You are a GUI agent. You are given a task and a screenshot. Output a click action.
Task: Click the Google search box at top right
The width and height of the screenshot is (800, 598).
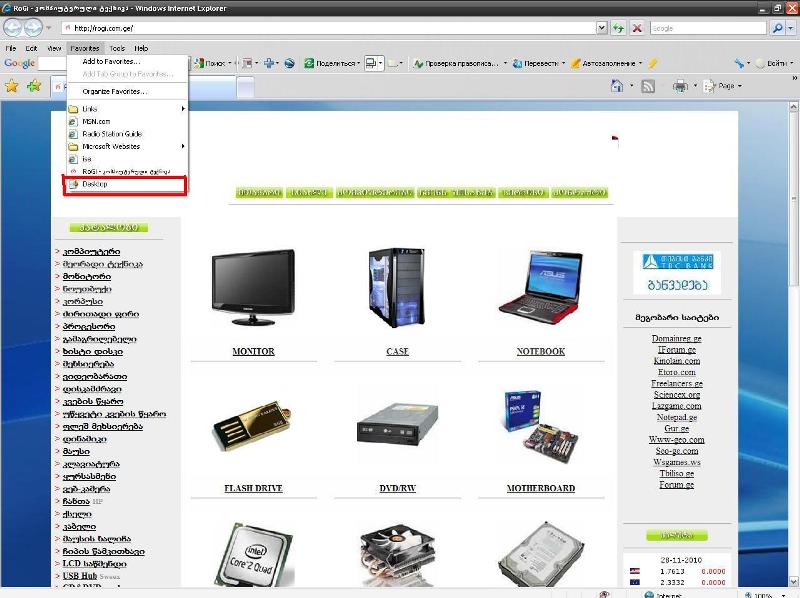coord(708,28)
